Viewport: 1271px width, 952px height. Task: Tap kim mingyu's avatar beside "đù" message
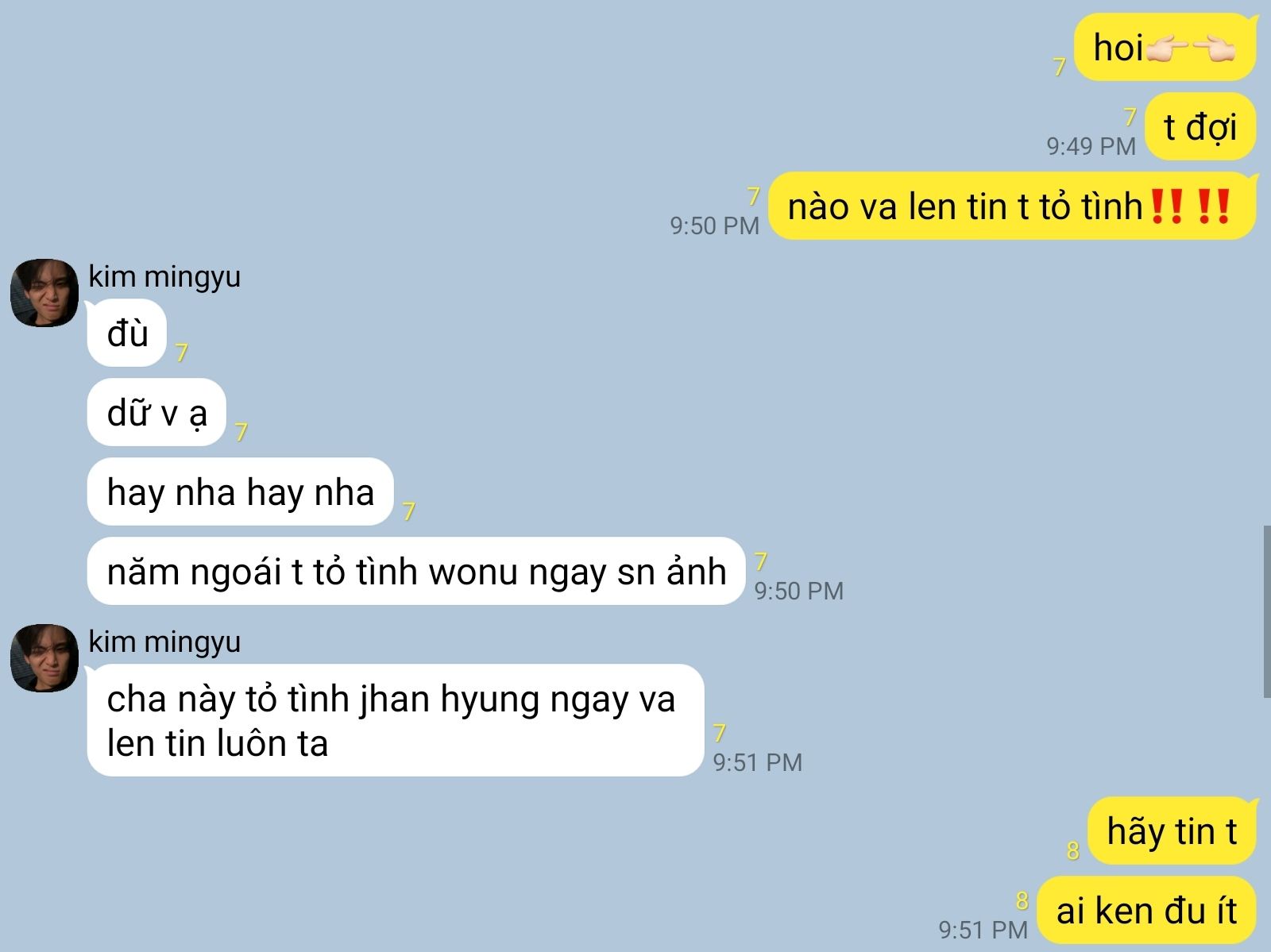click(44, 292)
